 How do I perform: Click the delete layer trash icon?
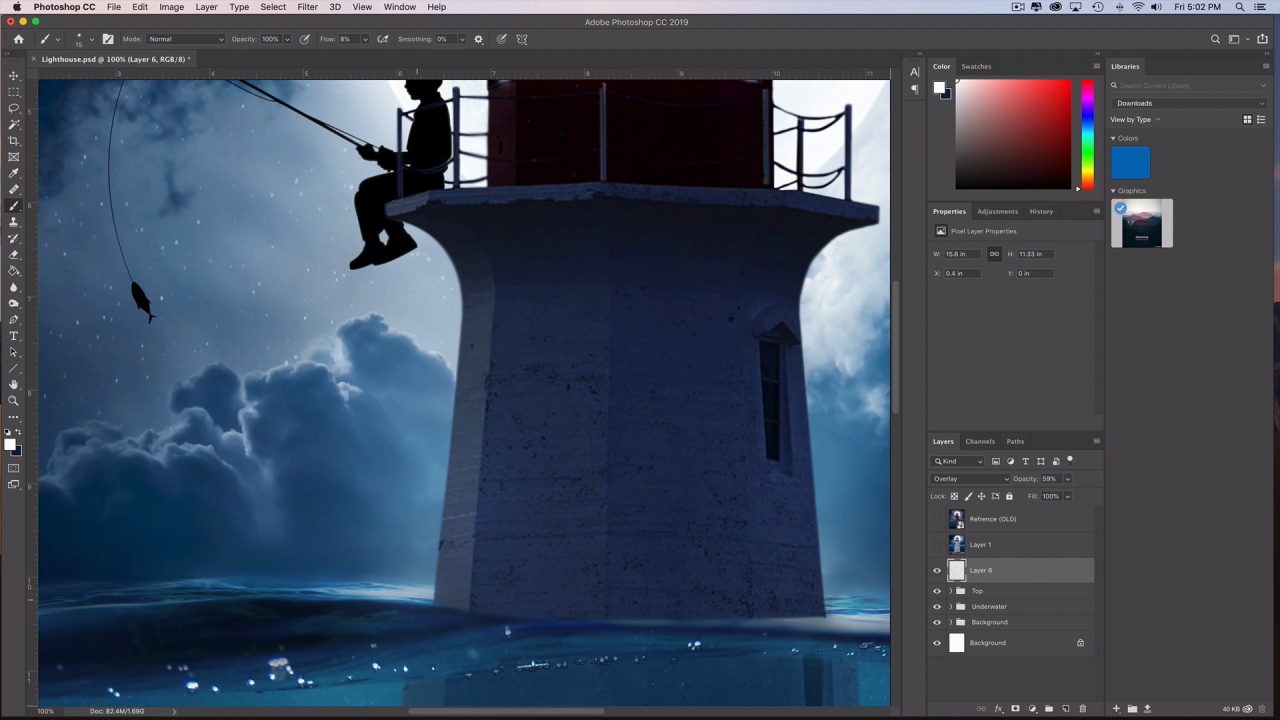[x=1082, y=709]
